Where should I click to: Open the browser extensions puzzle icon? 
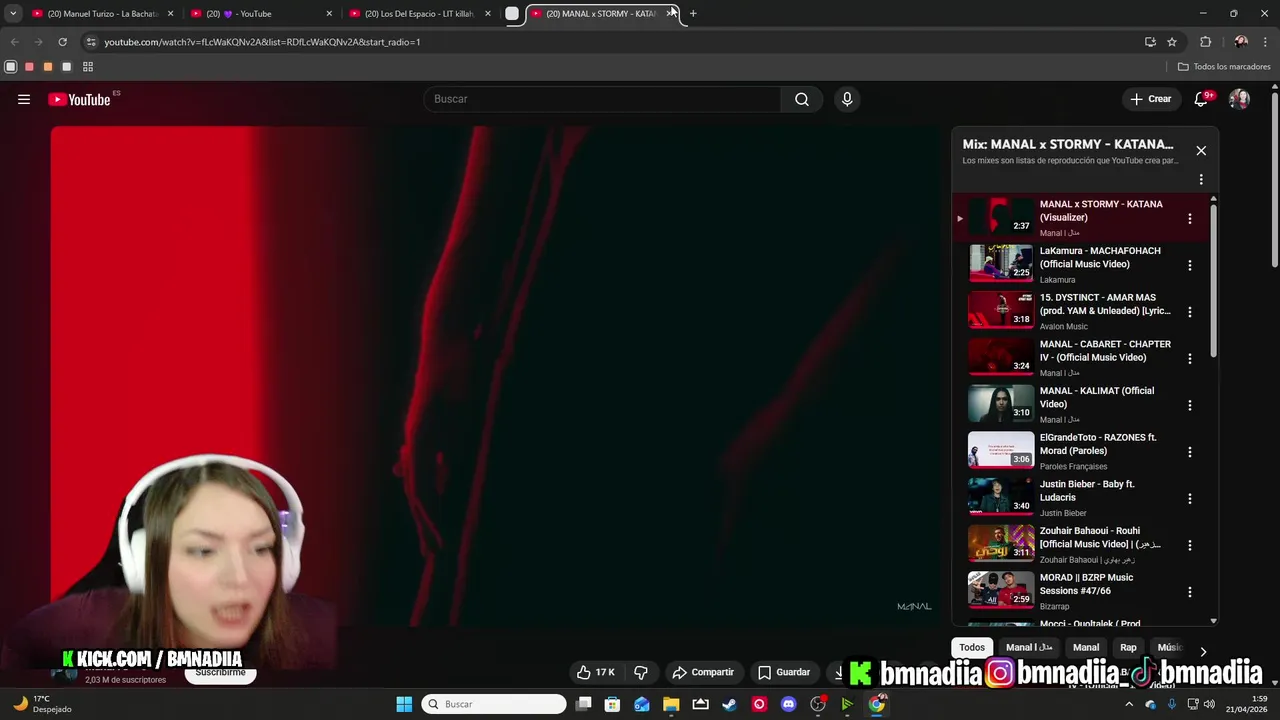click(x=1205, y=42)
